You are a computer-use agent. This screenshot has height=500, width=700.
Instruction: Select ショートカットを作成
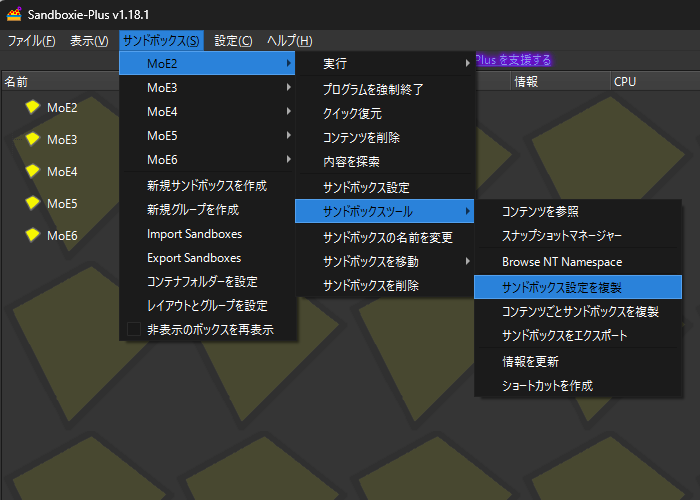(x=578, y=385)
